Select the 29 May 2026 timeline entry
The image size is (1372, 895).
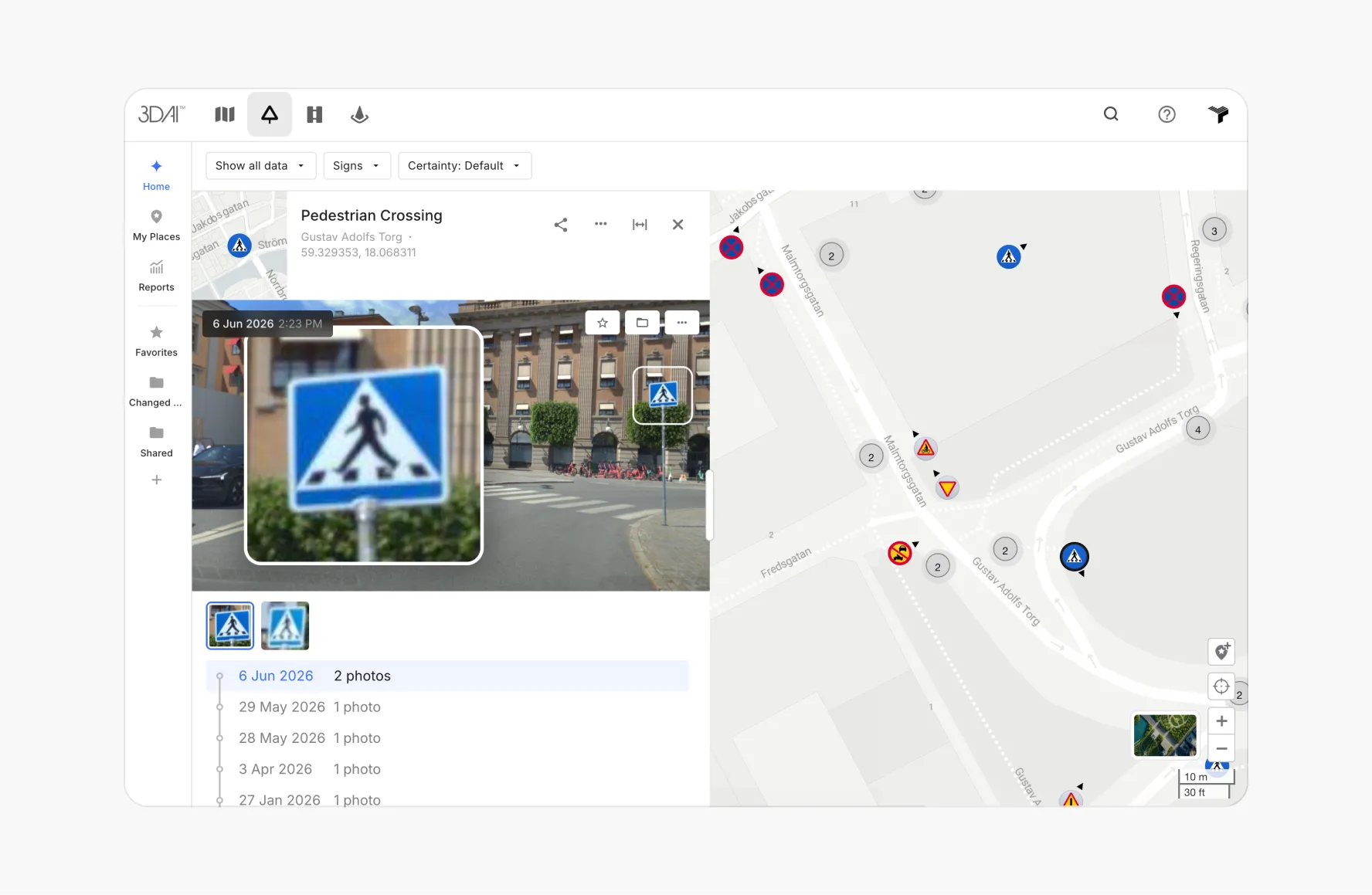pos(447,707)
